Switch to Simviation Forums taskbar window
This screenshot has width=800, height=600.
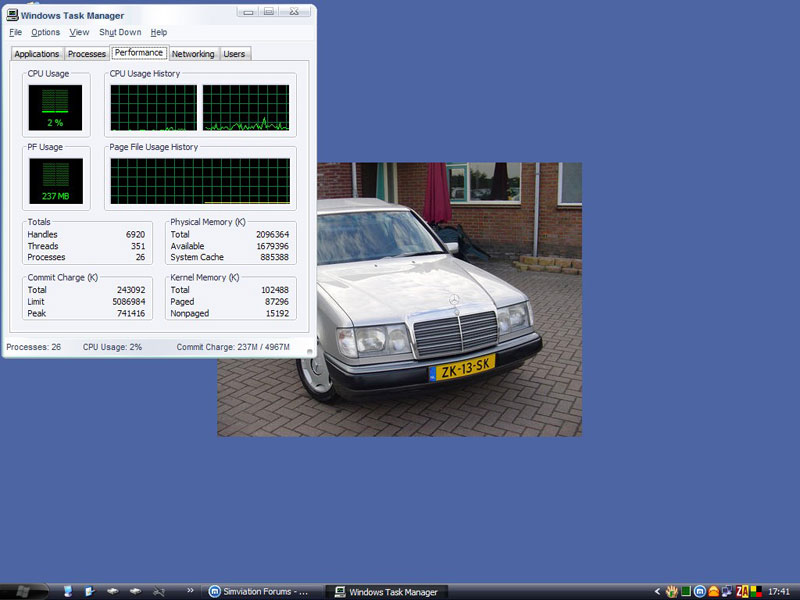(264, 591)
